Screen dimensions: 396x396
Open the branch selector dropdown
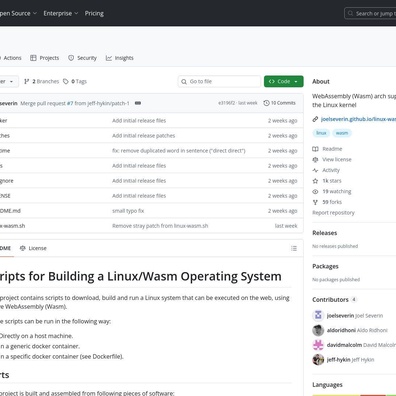(x=8, y=81)
